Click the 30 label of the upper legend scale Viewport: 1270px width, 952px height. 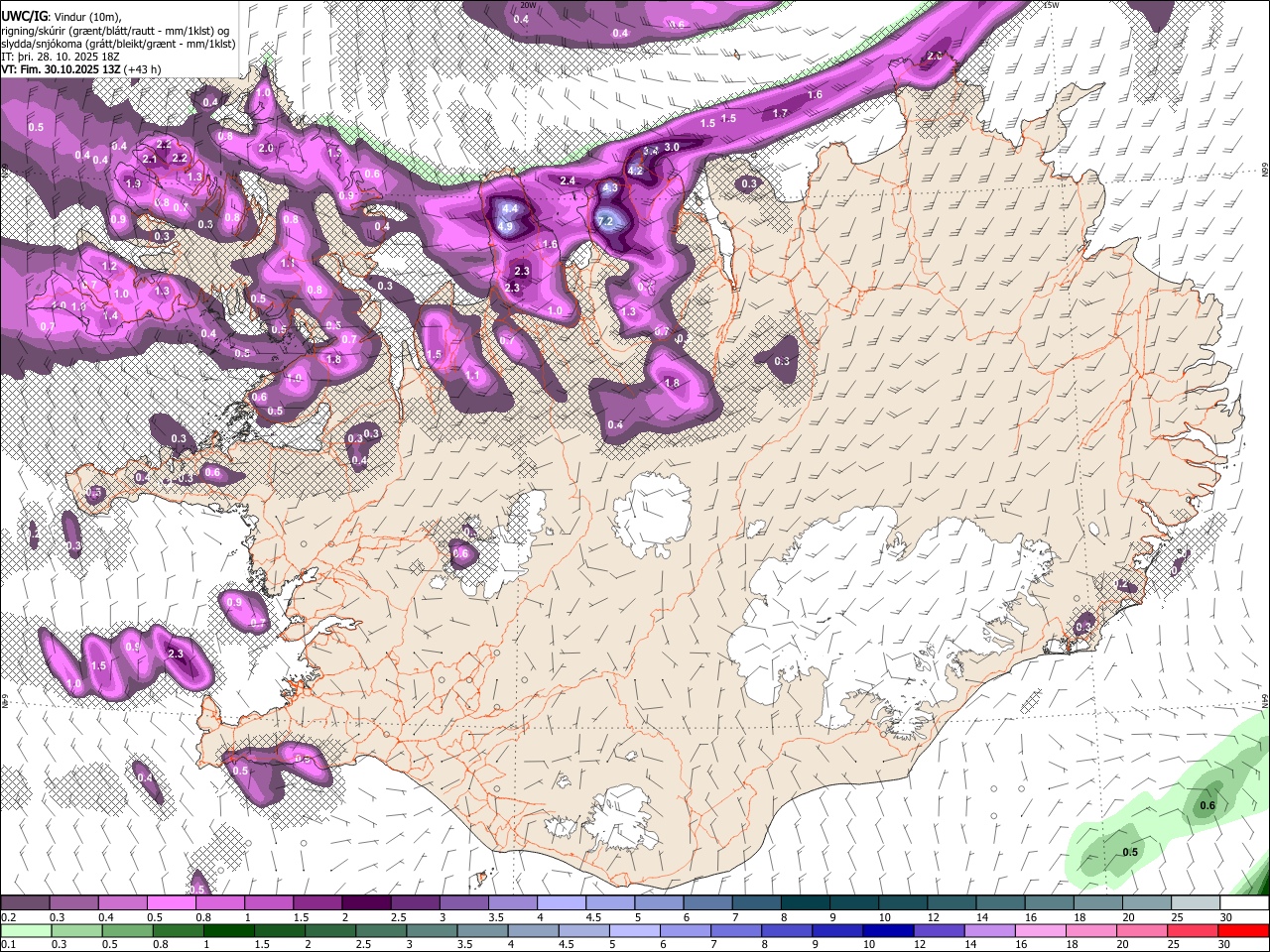tap(1226, 917)
